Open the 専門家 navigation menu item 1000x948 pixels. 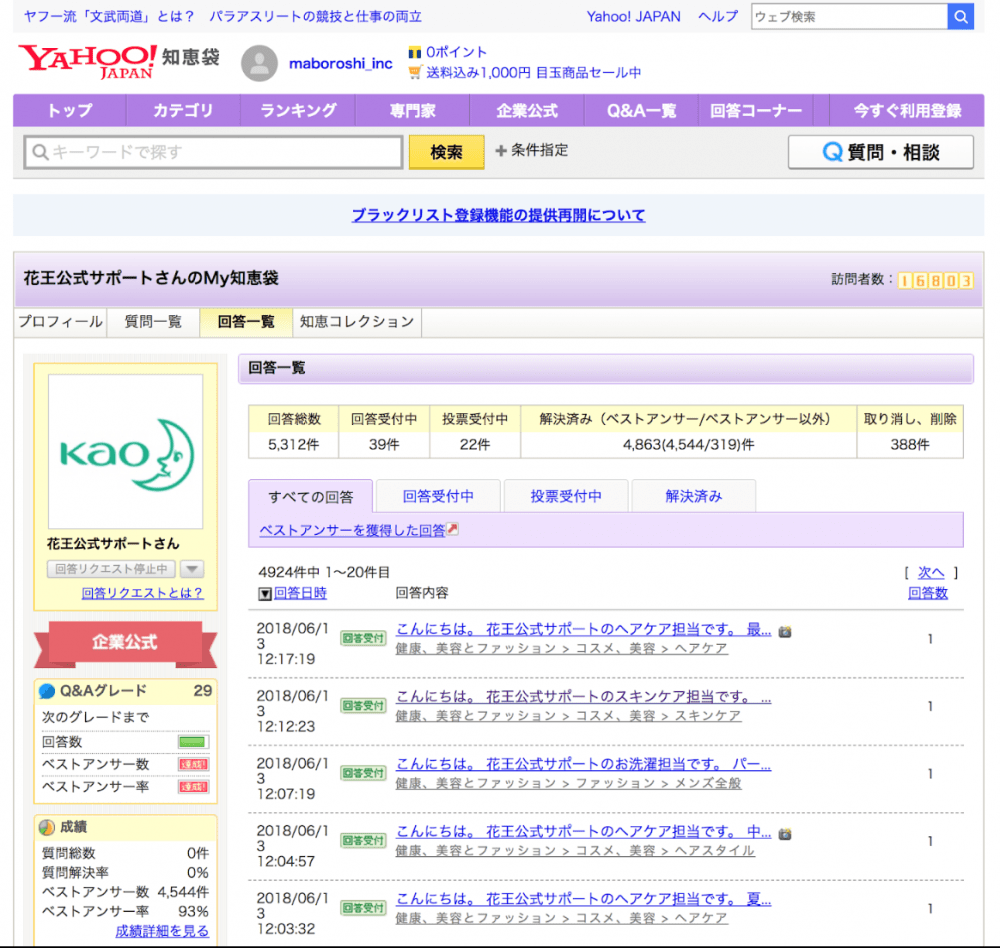point(413,111)
